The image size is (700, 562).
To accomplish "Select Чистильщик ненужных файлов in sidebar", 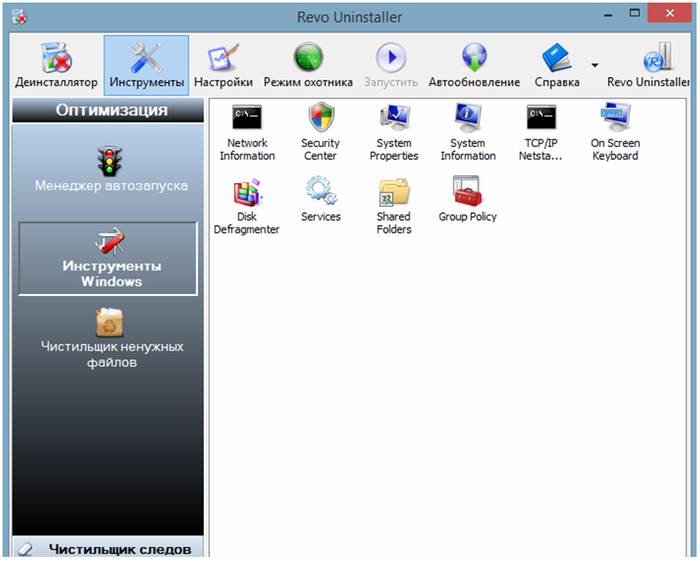I will [110, 337].
